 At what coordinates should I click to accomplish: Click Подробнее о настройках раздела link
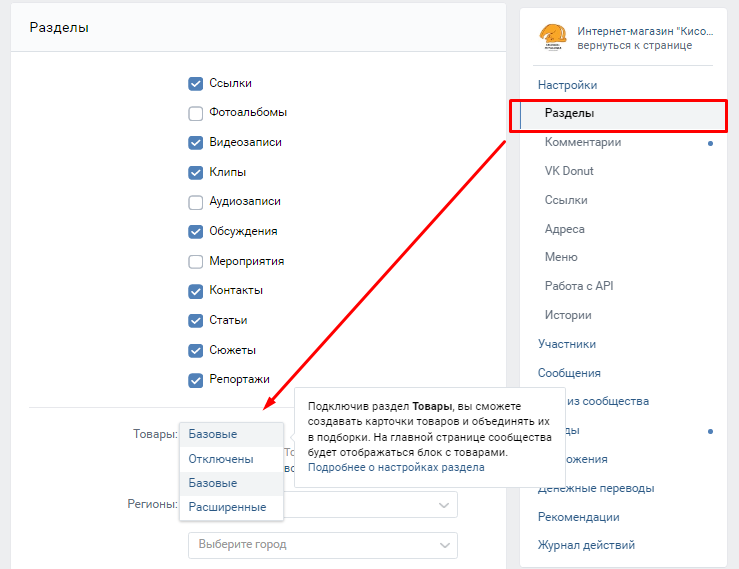coord(396,467)
